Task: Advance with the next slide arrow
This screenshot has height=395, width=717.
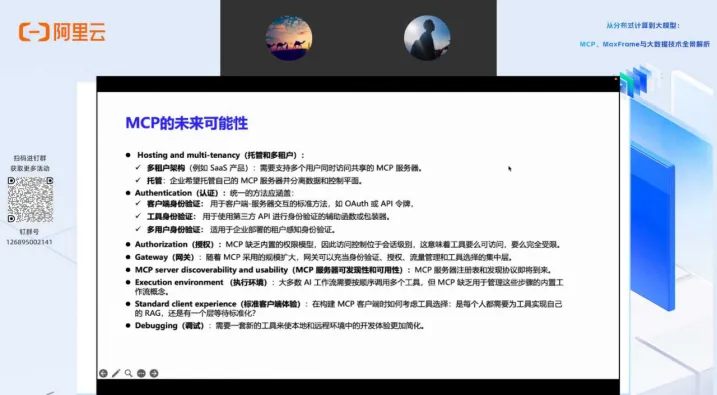Action: (x=154, y=374)
